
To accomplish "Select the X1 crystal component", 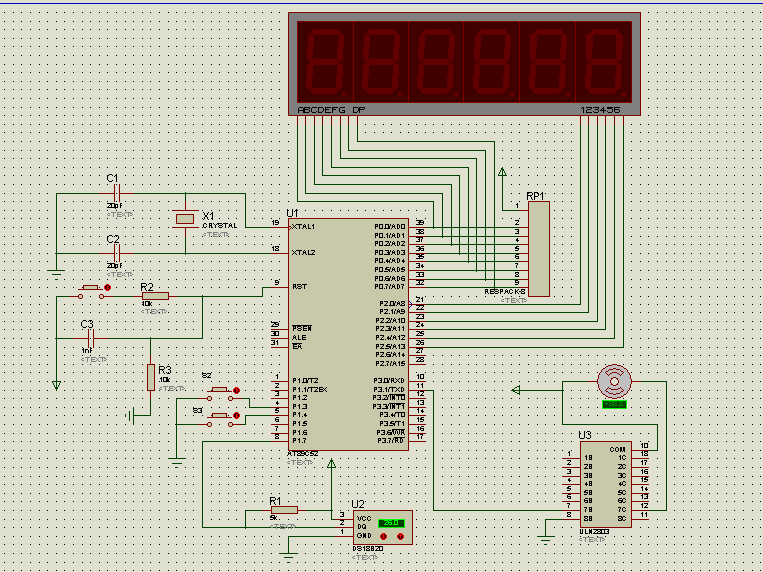I will click(185, 219).
